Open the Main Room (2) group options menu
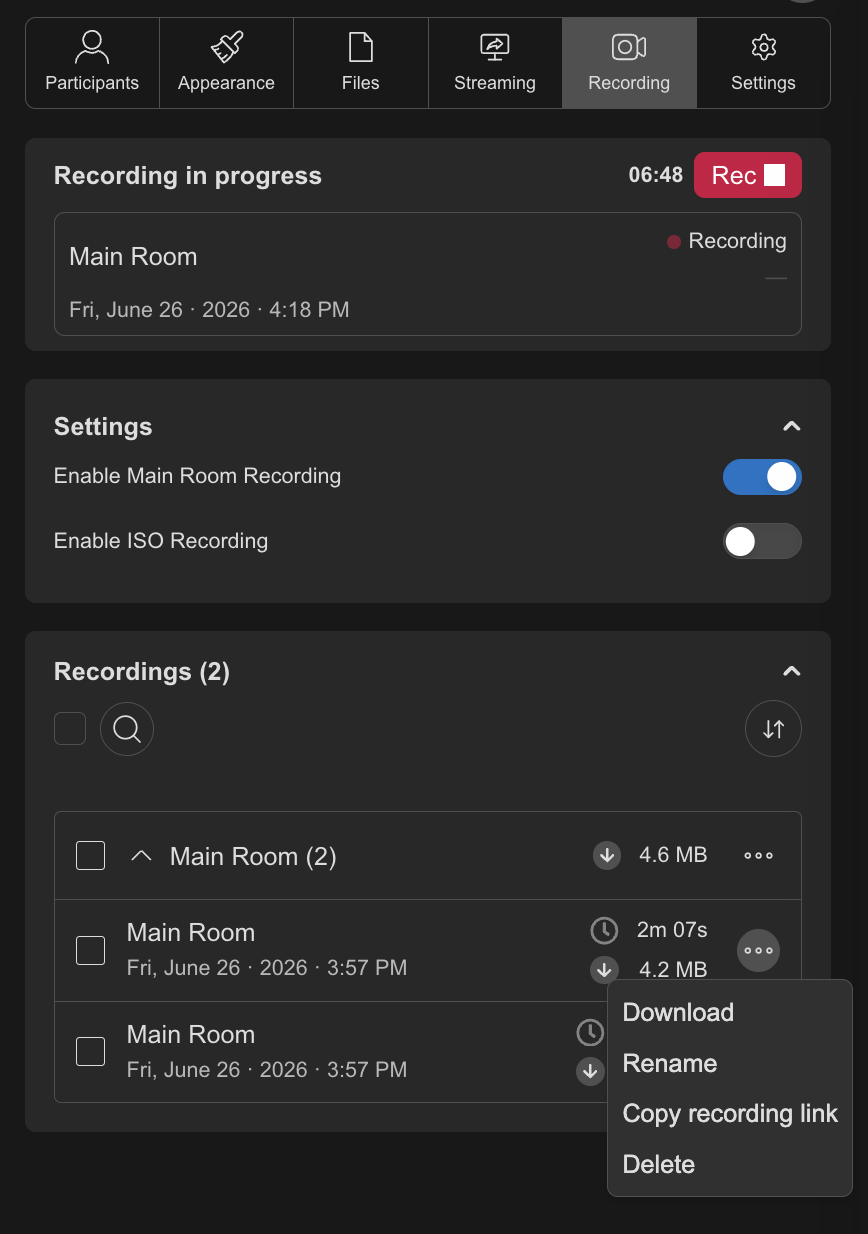This screenshot has width=868, height=1234. (x=758, y=856)
